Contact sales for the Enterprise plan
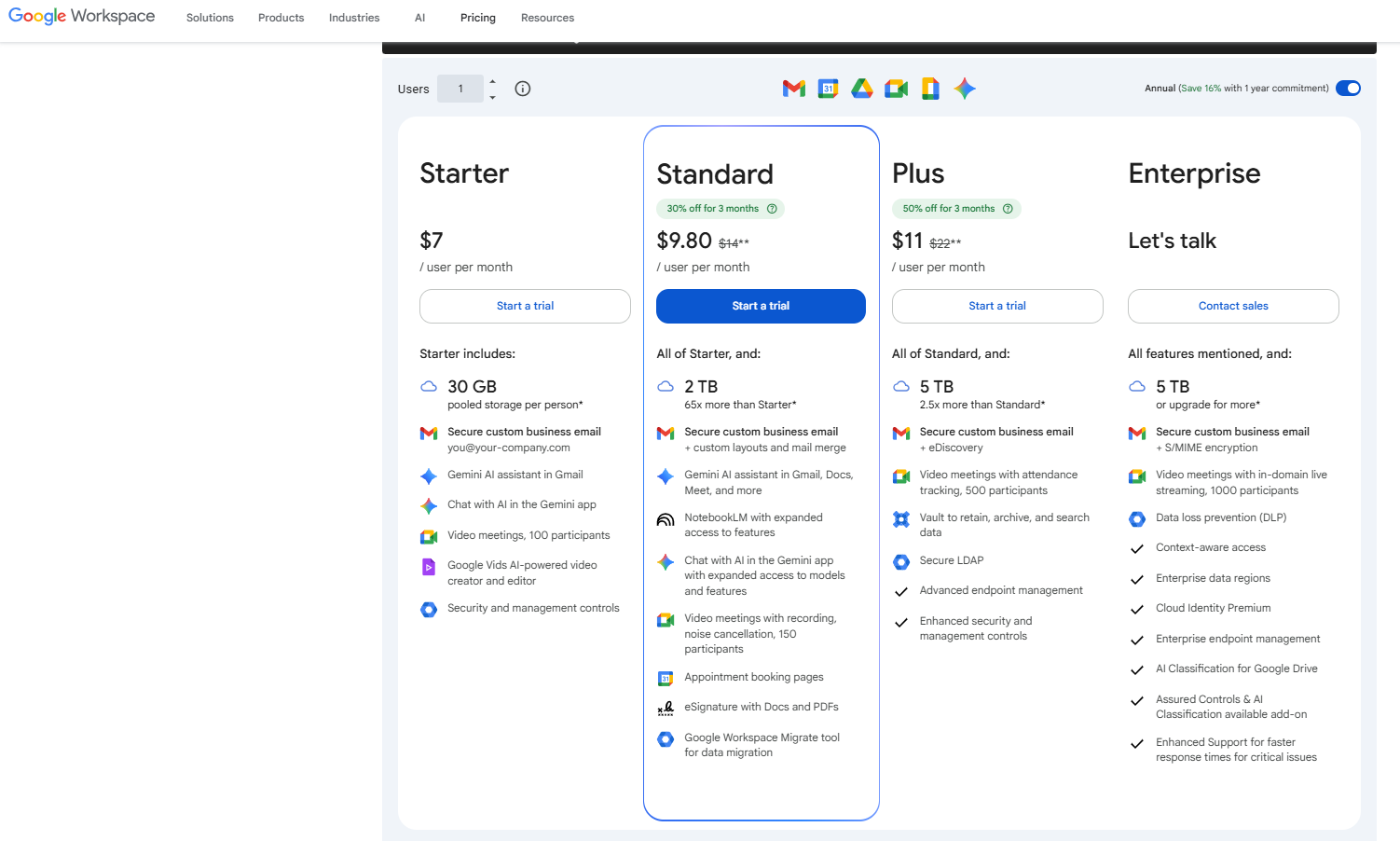The width and height of the screenshot is (1400, 841). click(x=1232, y=306)
